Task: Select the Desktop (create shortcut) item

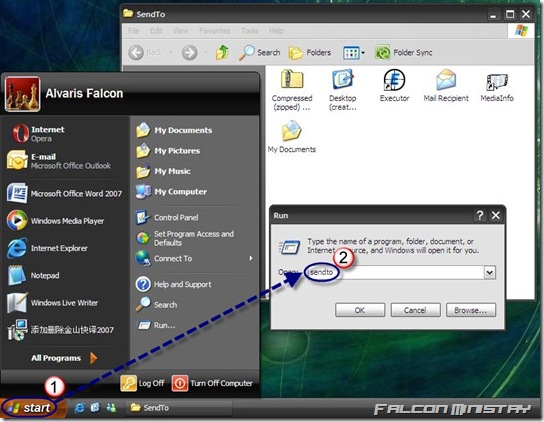Action: 343,90
